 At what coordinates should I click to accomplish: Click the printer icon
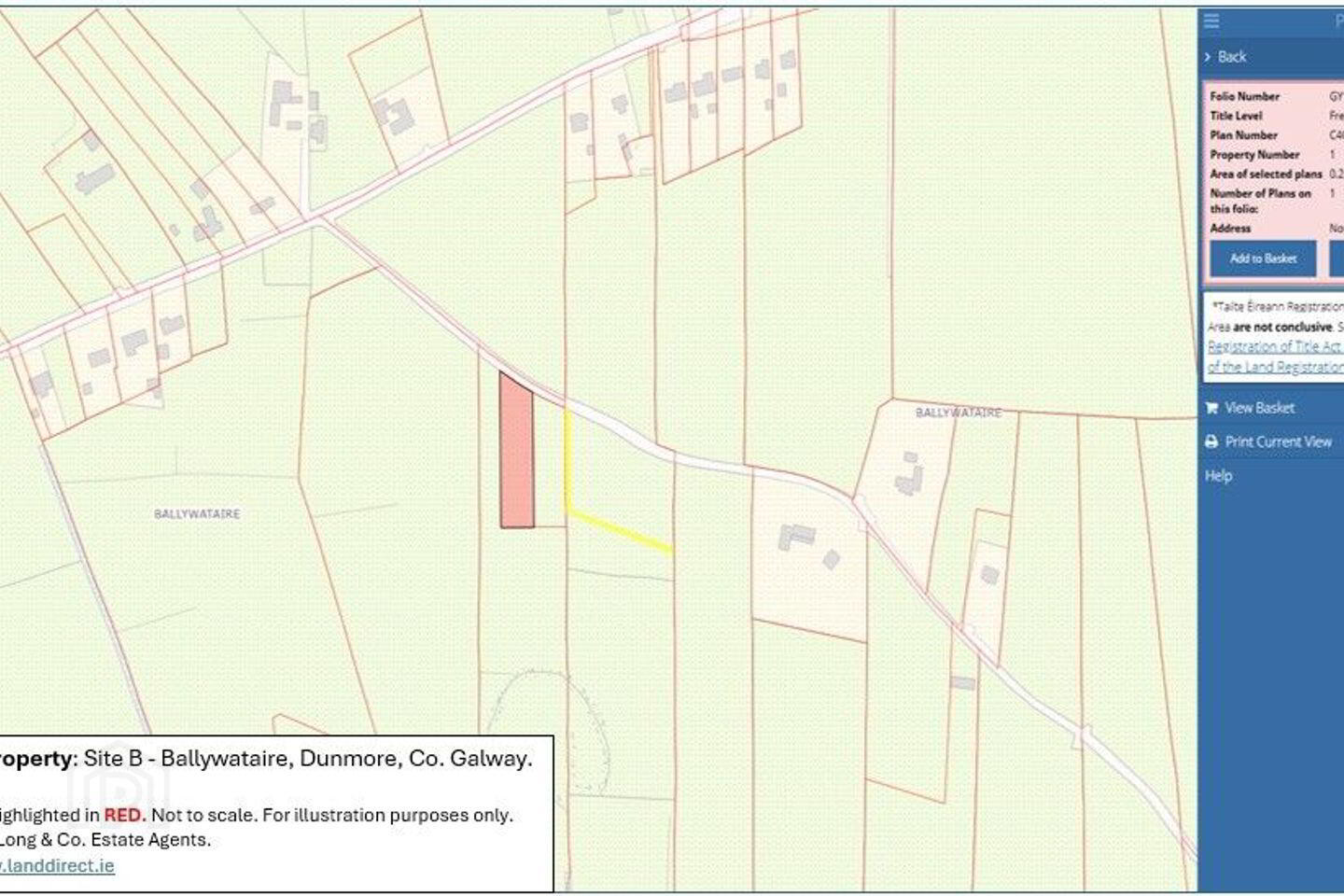(x=1211, y=441)
